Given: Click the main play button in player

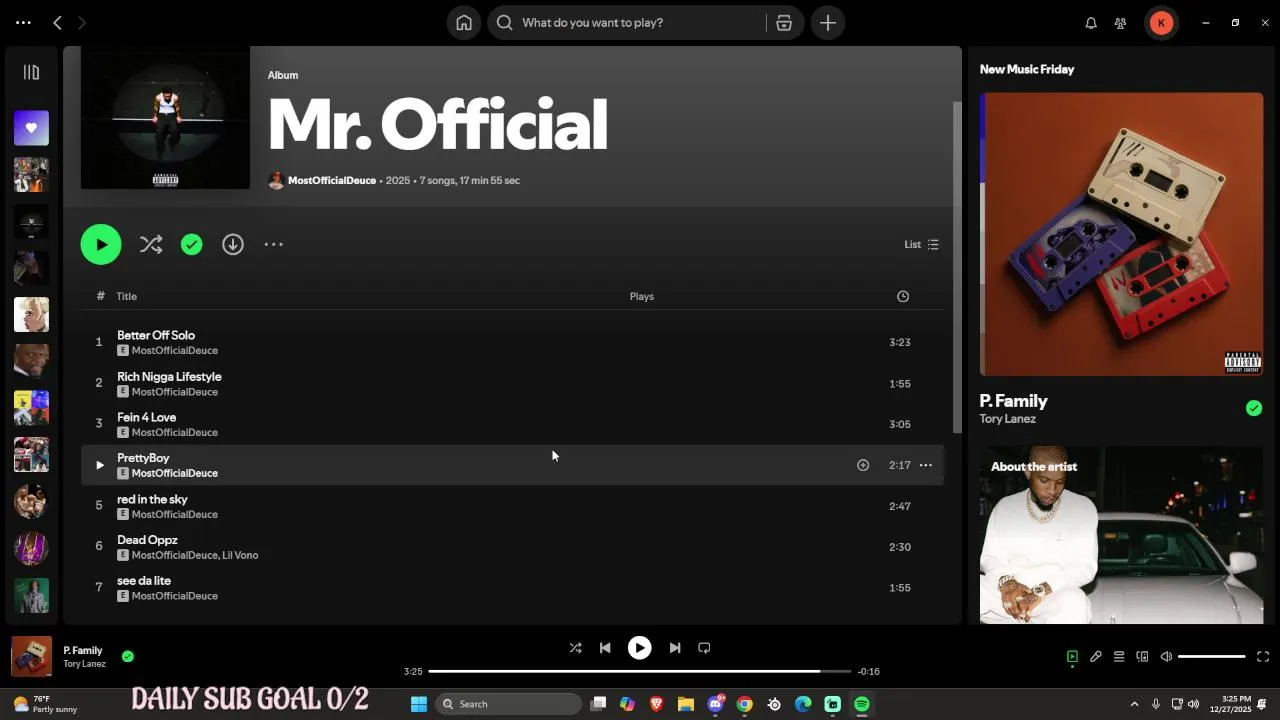Looking at the screenshot, I should 639,648.
